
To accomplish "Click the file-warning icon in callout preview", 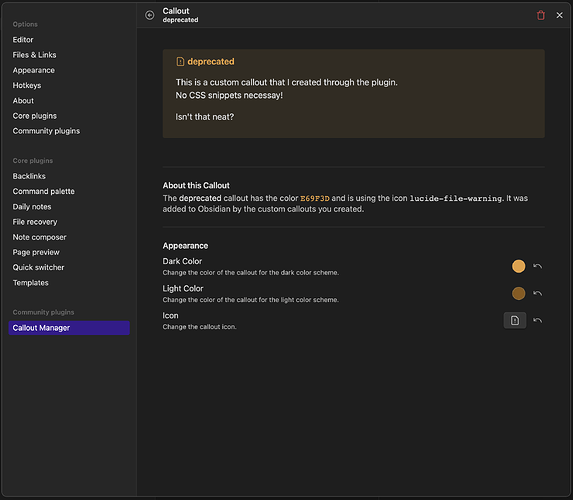I will [180, 61].
